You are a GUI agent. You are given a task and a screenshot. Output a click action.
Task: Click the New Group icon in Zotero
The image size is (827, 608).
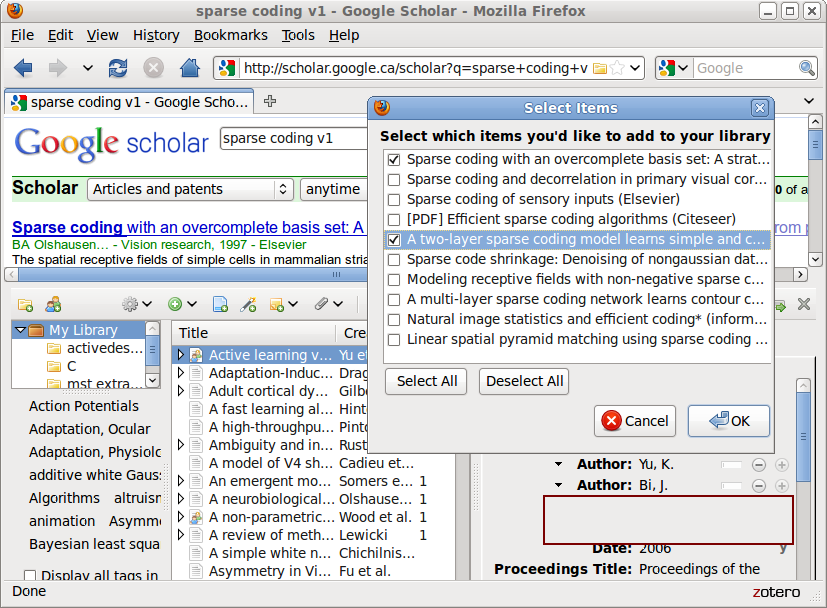[53, 304]
